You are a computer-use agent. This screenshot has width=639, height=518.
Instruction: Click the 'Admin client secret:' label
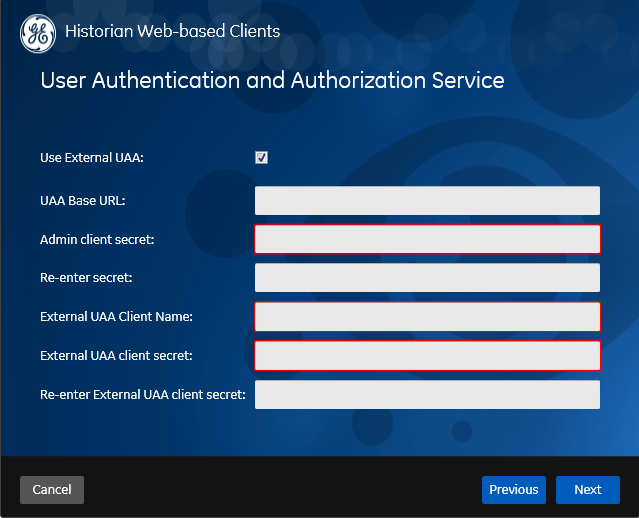[97, 239]
